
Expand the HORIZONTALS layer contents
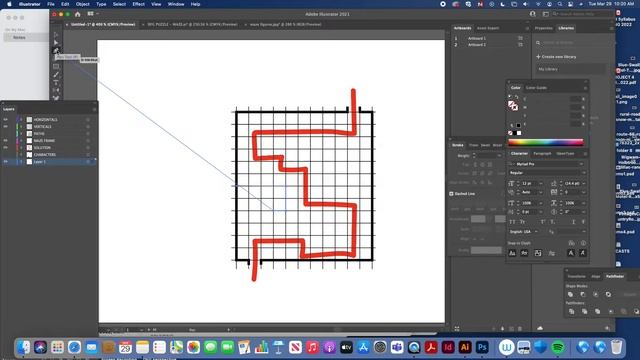[21, 120]
